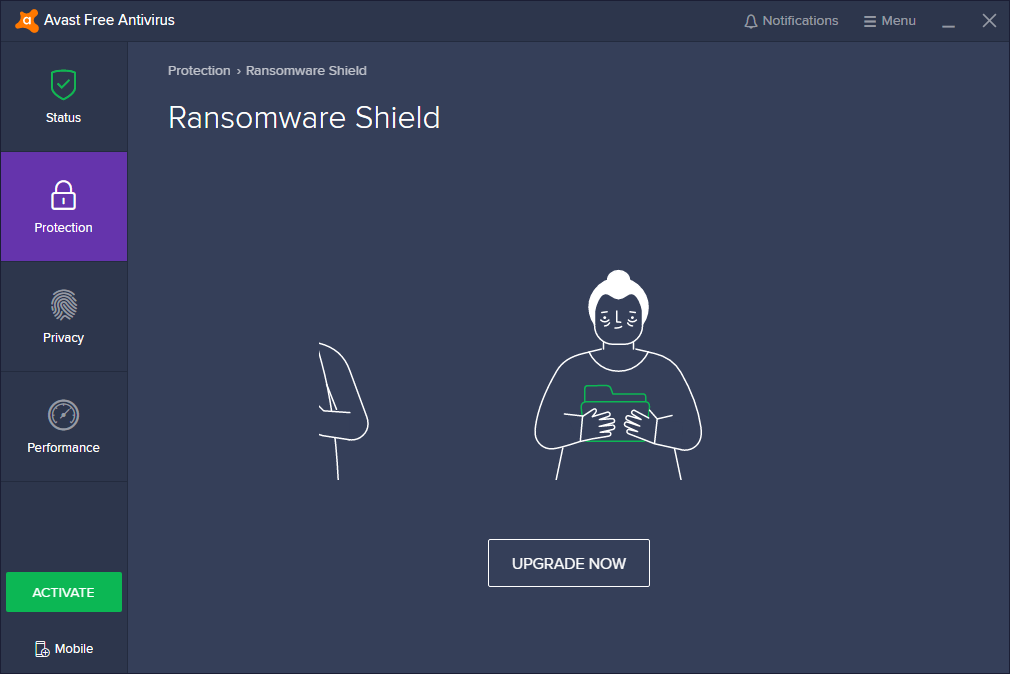Screen dimensions: 1010x674
Task: Open the Notifications text label
Action: pos(801,21)
